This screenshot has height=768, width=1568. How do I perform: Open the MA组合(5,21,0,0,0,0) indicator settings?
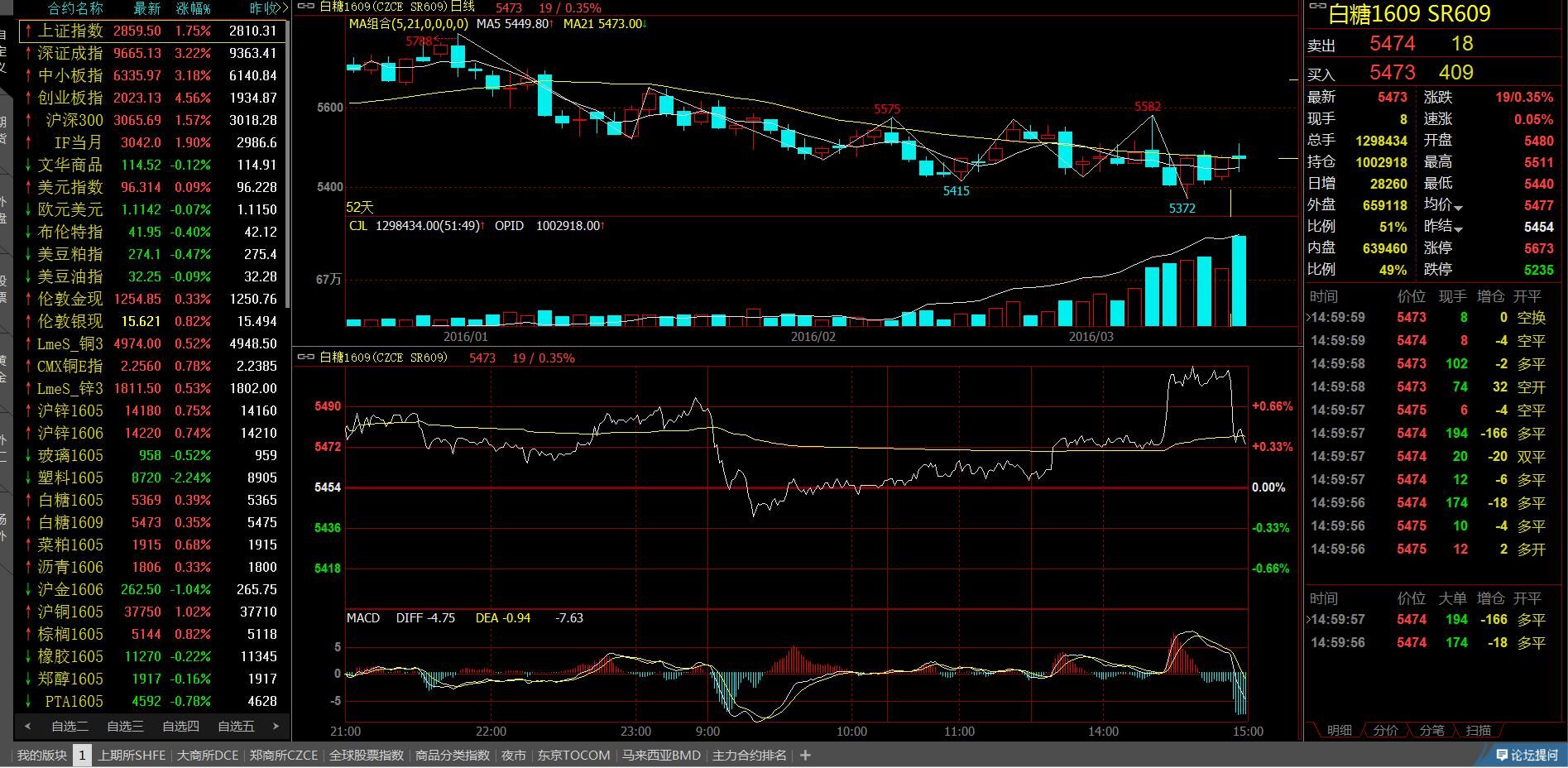point(408,24)
